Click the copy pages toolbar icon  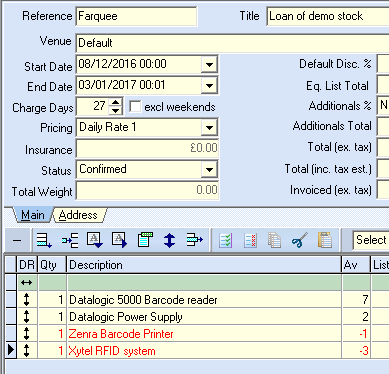coord(274,240)
